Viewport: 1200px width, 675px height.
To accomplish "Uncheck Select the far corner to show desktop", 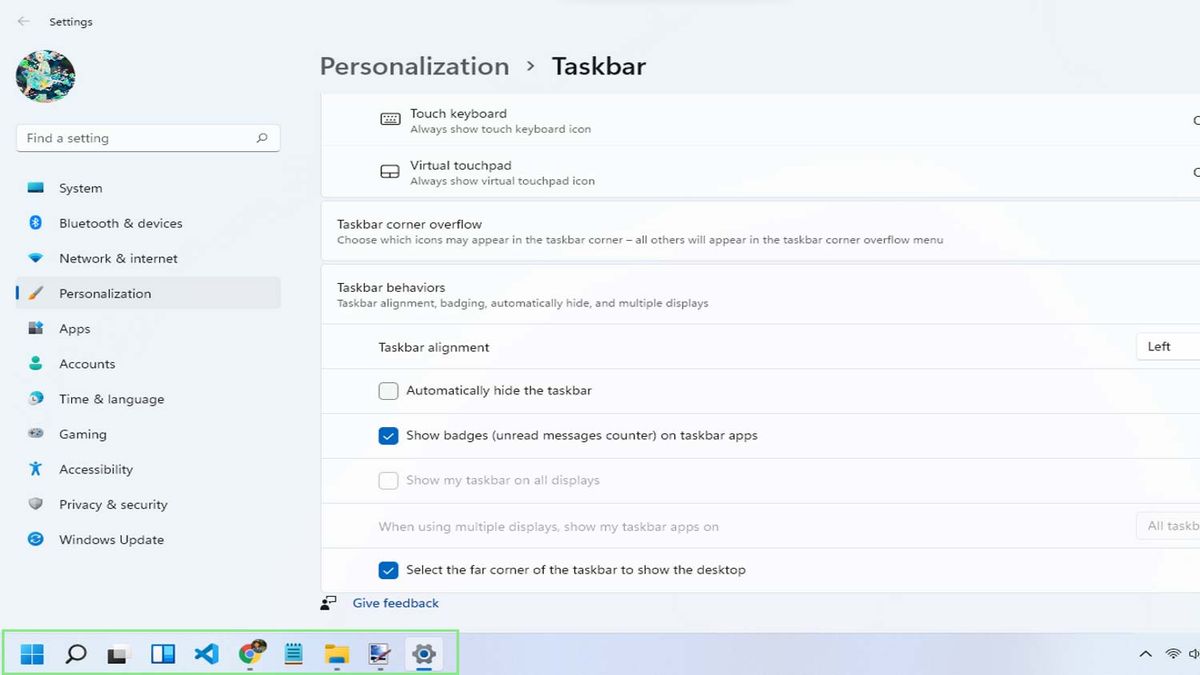I will [x=388, y=570].
